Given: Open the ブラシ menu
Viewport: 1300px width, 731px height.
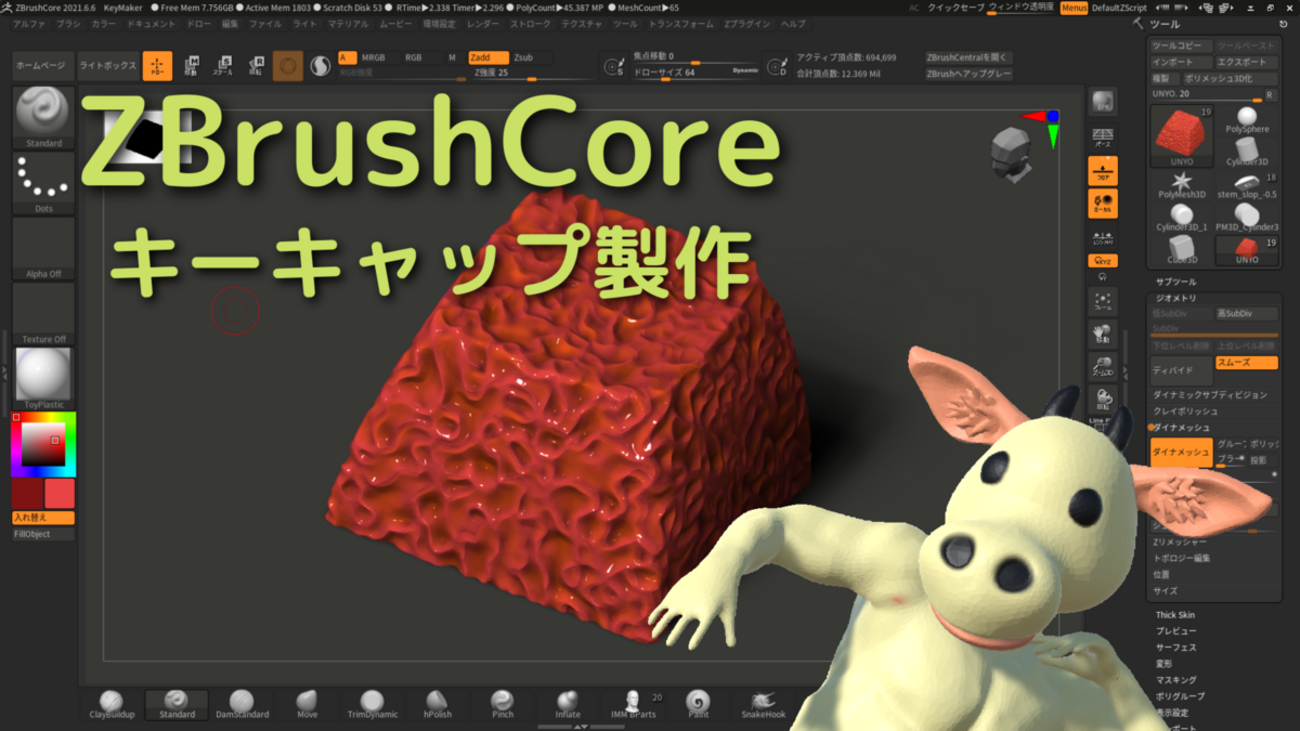Looking at the screenshot, I should pos(68,24).
